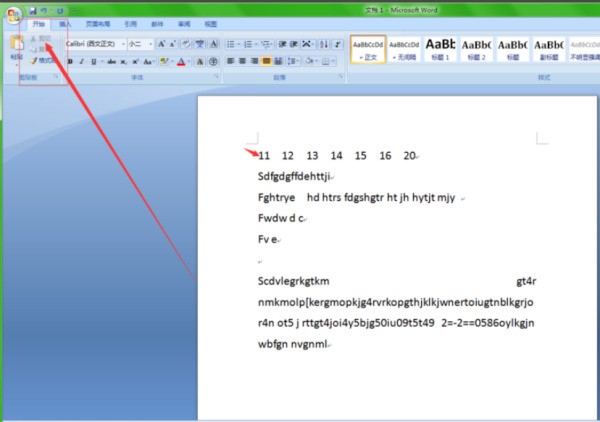Click the Cut (剪切) command

[x=41, y=37]
